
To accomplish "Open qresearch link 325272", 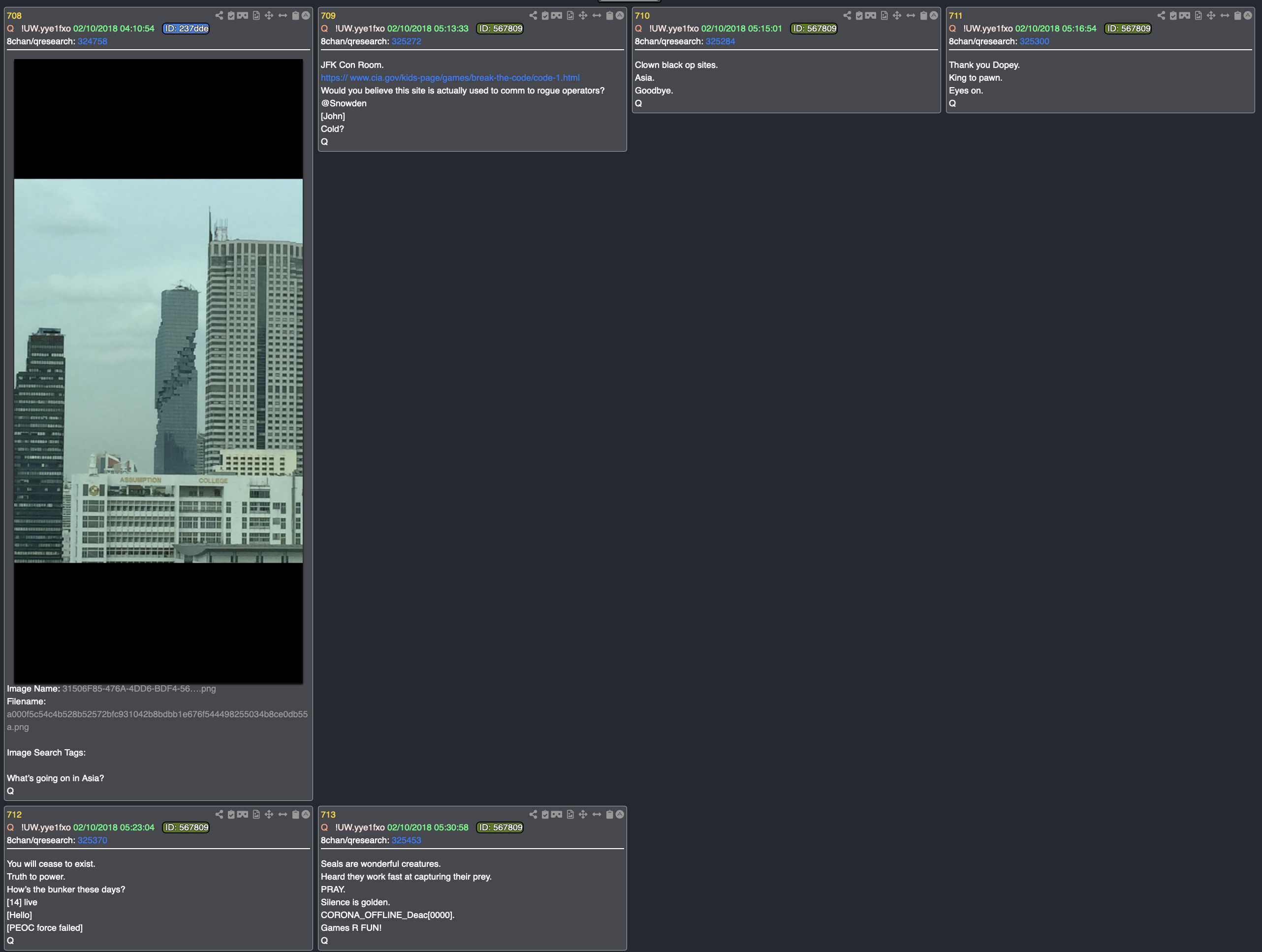I will pos(406,41).
